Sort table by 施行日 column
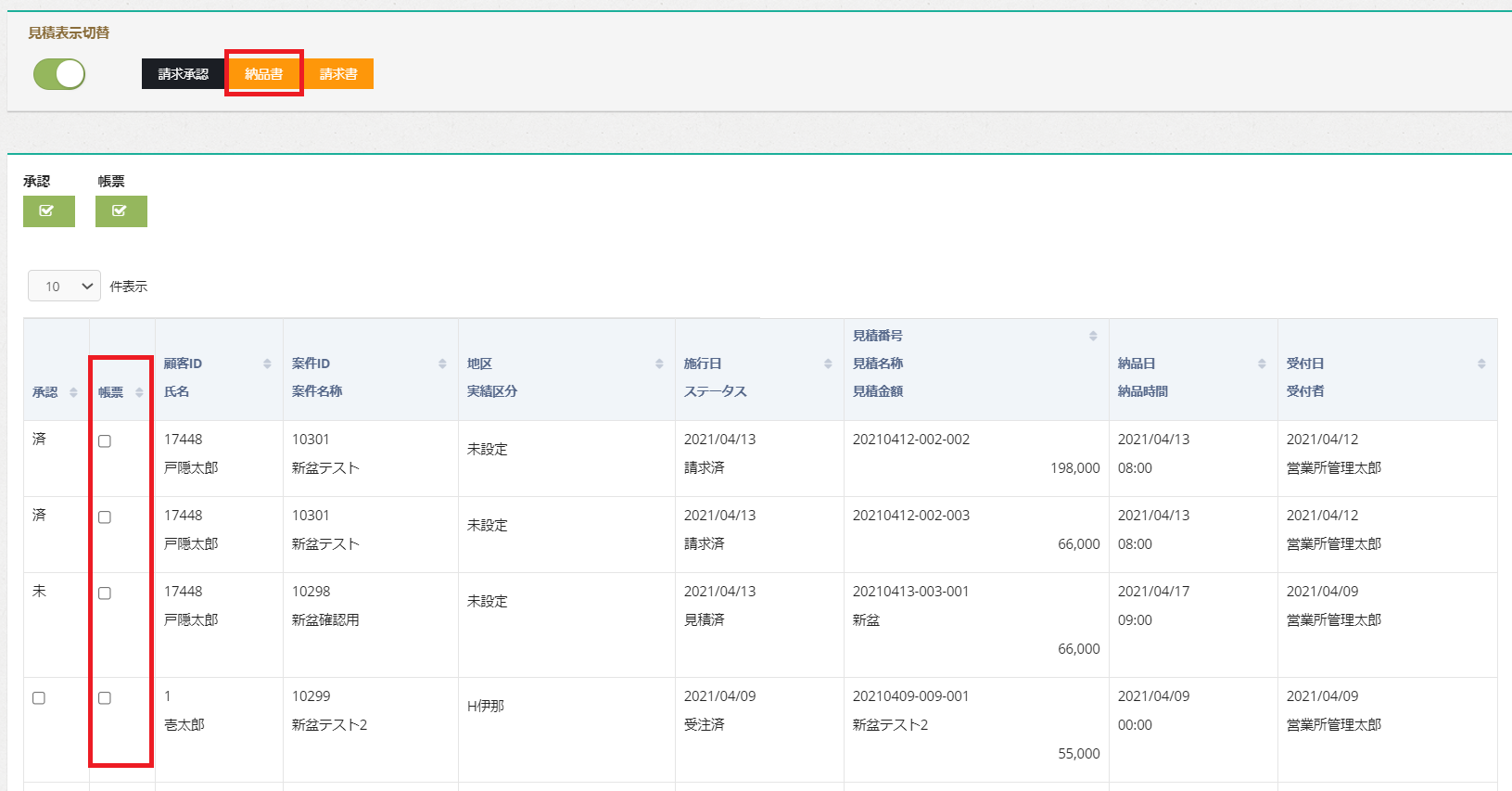Viewport: 1512px width, 791px height. (828, 364)
